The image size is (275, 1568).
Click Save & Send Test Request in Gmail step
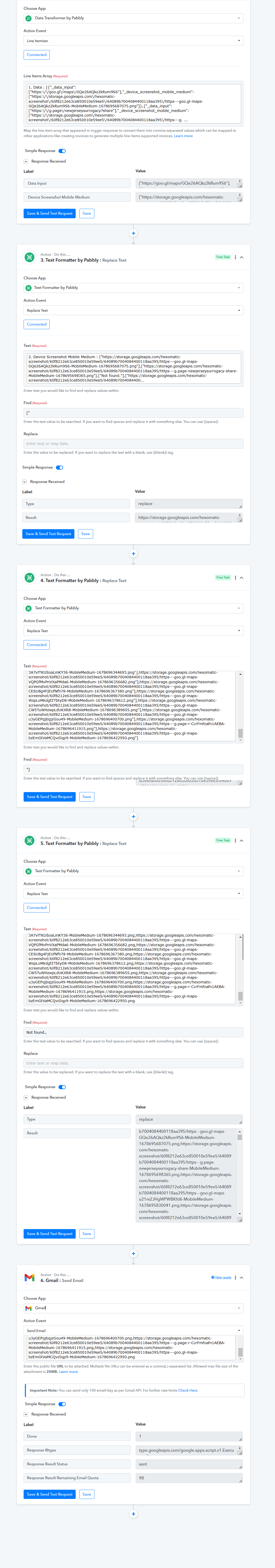[49, 1494]
